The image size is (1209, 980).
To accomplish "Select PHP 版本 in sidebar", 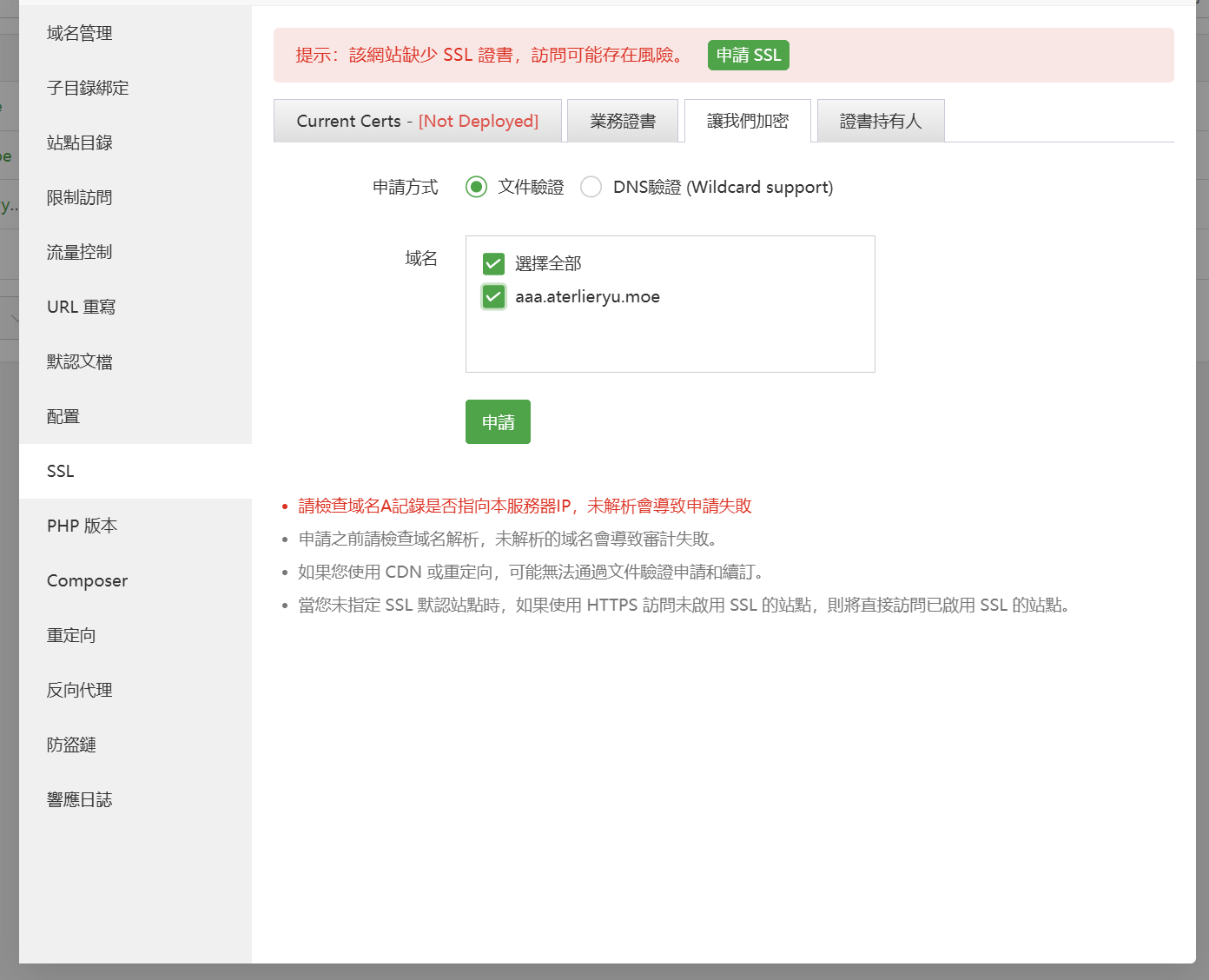I will point(82,526).
